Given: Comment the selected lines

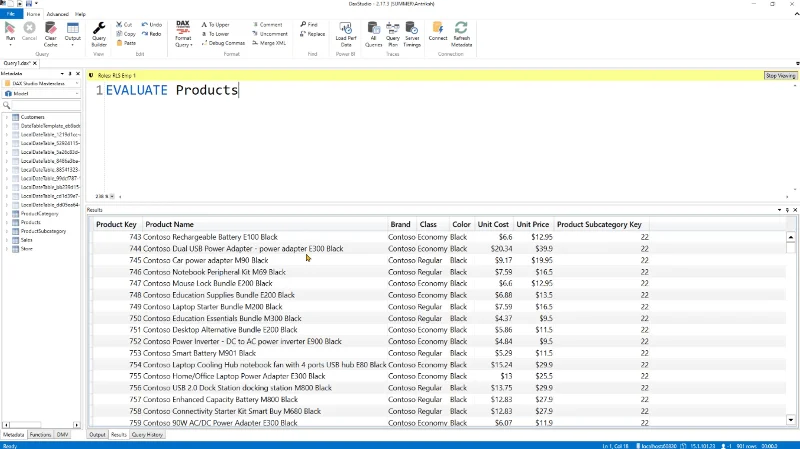Looking at the screenshot, I should (x=267, y=24).
